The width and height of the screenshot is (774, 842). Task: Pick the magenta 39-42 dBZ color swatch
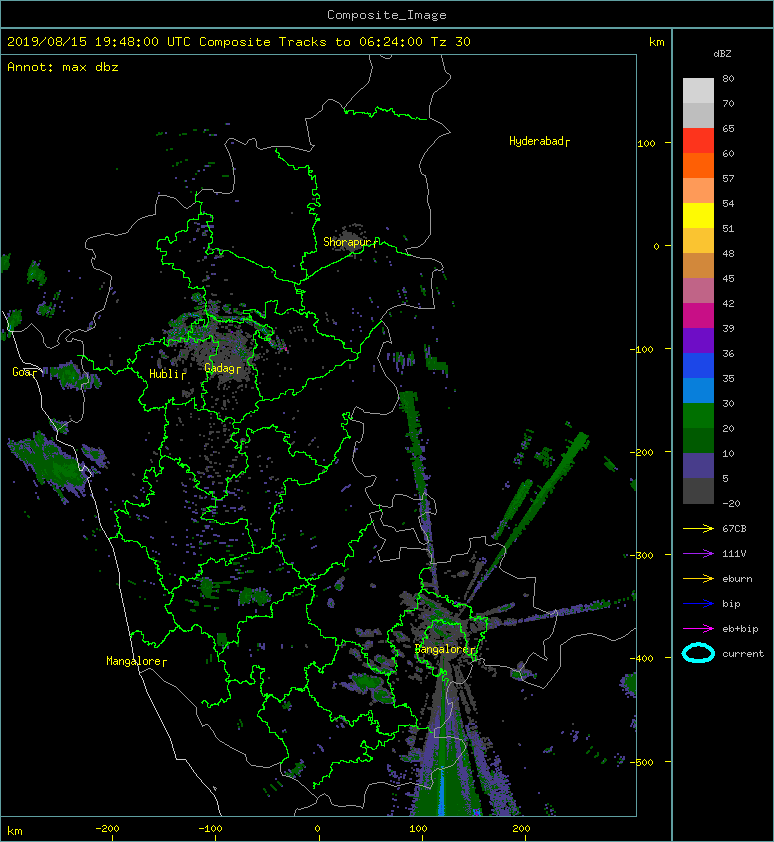point(698,316)
